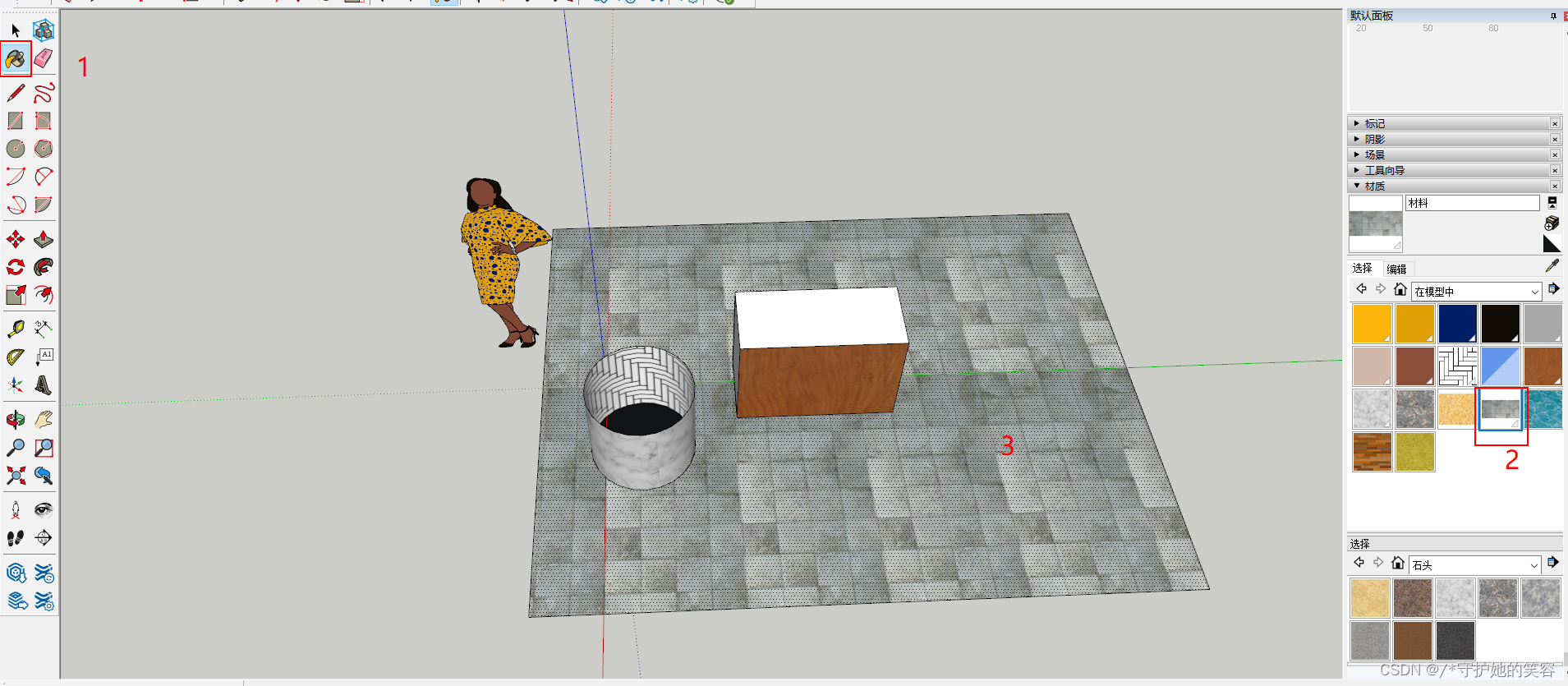Select the Section Plane tool
Image resolution: width=1568 pixels, height=686 pixels.
pos(44,538)
